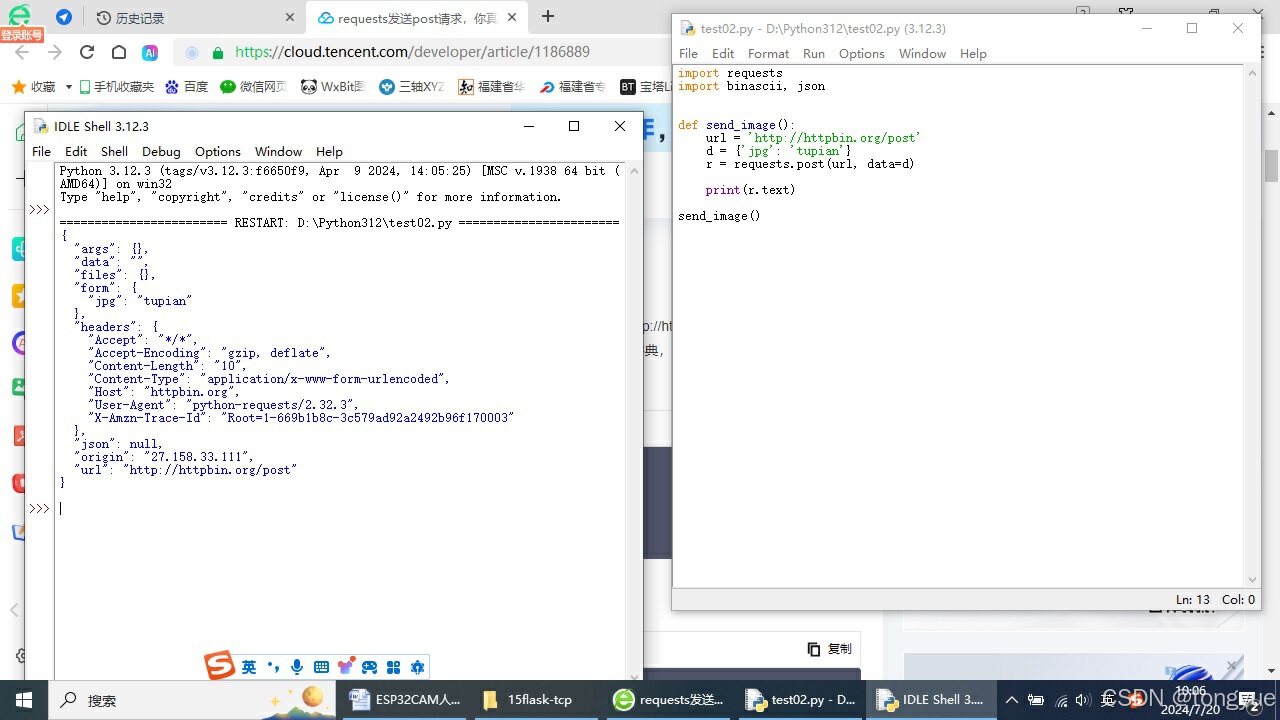
Task: Open the 百度 bookmark
Action: coord(187,87)
